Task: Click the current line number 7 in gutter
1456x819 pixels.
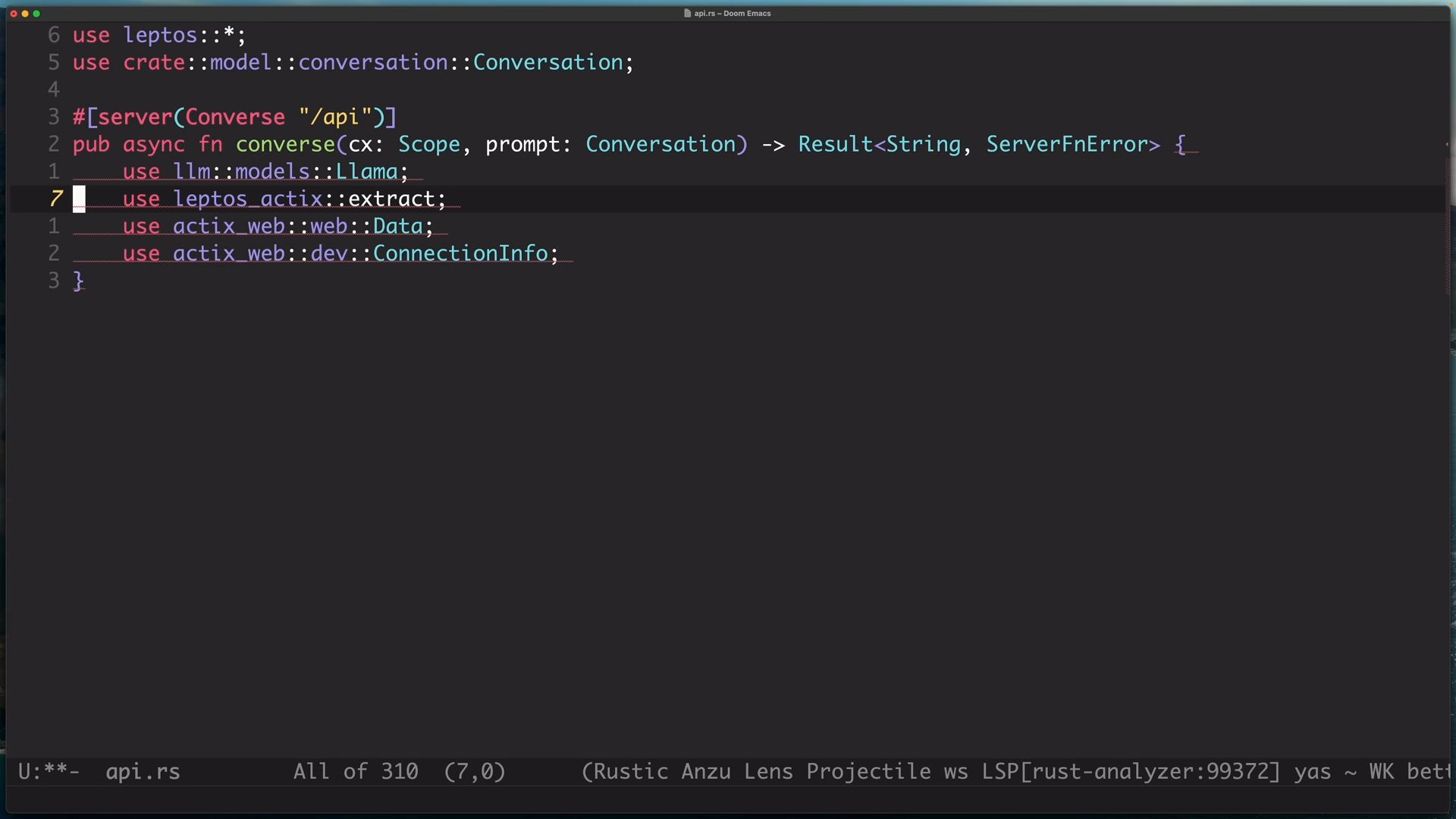Action: tap(55, 199)
